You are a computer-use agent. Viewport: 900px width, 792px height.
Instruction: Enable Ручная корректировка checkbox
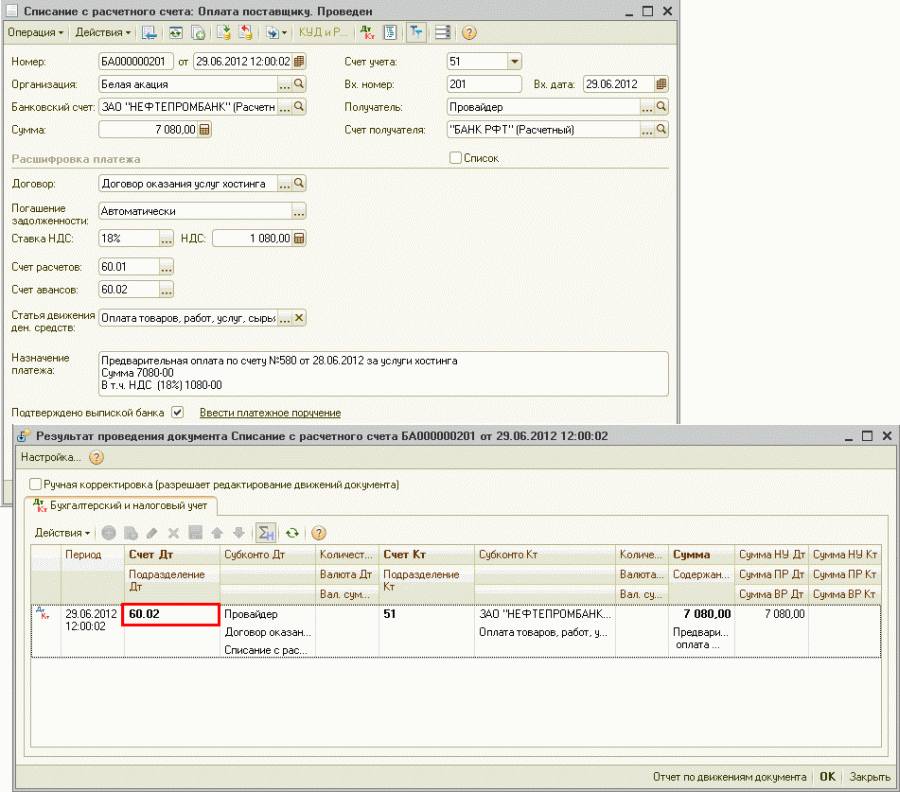click(36, 484)
